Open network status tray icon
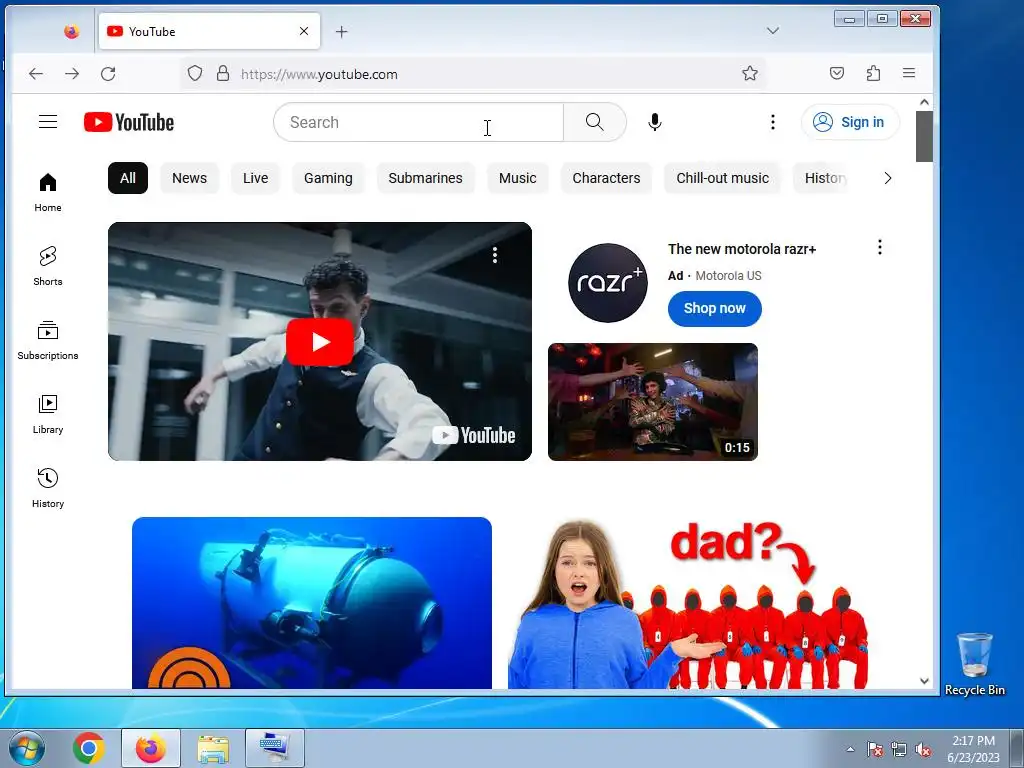This screenshot has height=768, width=1024. 899,749
